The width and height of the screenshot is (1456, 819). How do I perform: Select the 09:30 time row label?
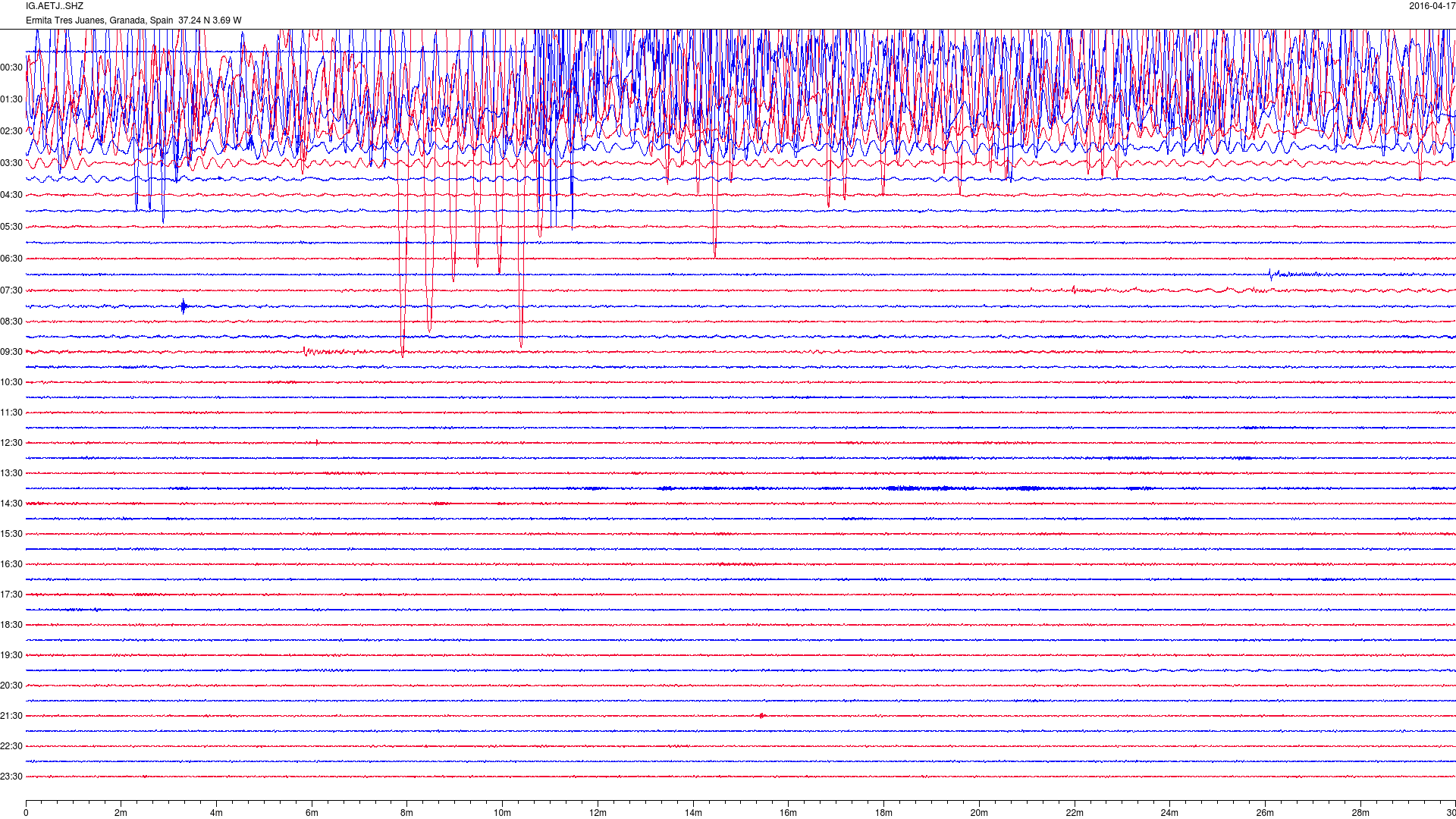(x=11, y=352)
